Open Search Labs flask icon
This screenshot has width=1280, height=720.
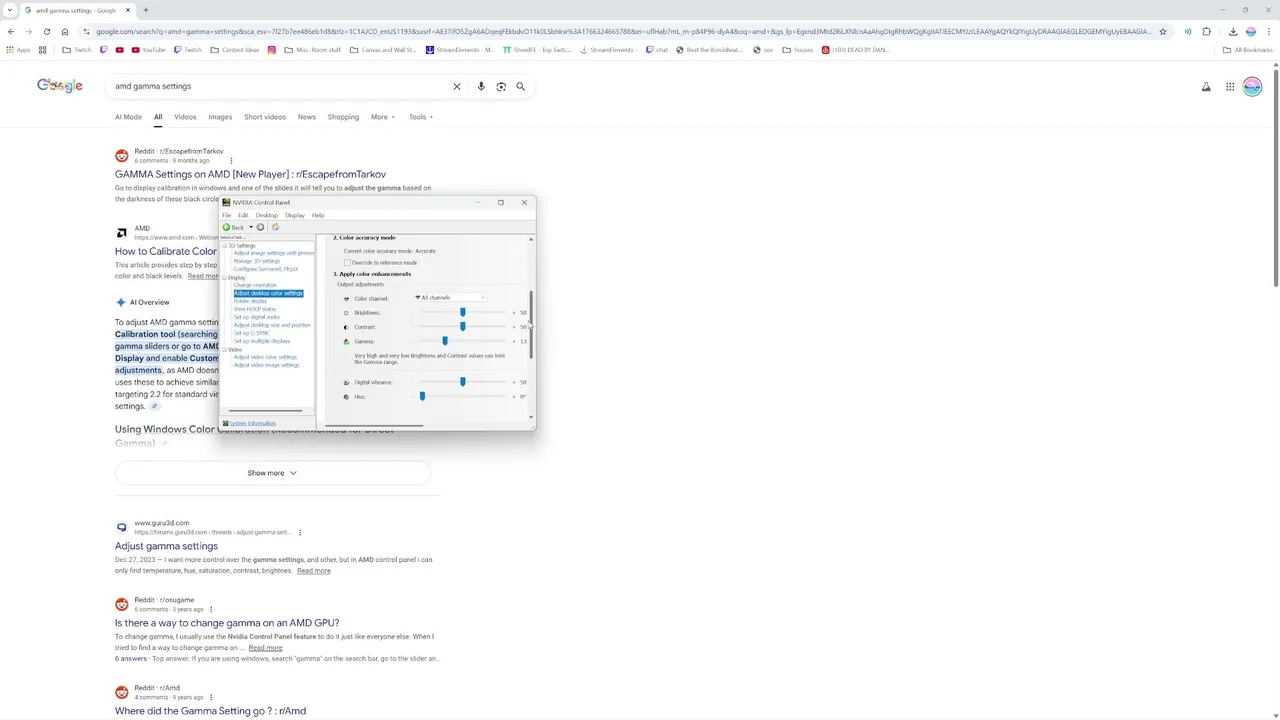pos(1206,87)
